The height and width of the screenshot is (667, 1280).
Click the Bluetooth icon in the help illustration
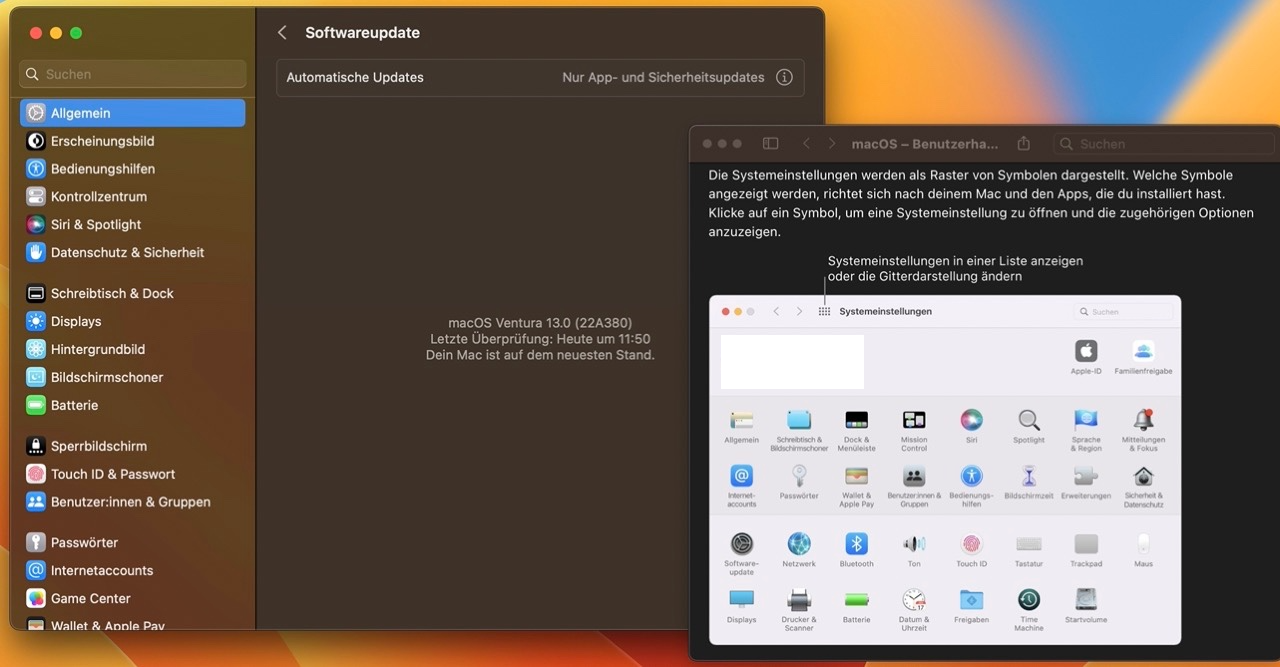pyautogui.click(x=857, y=544)
